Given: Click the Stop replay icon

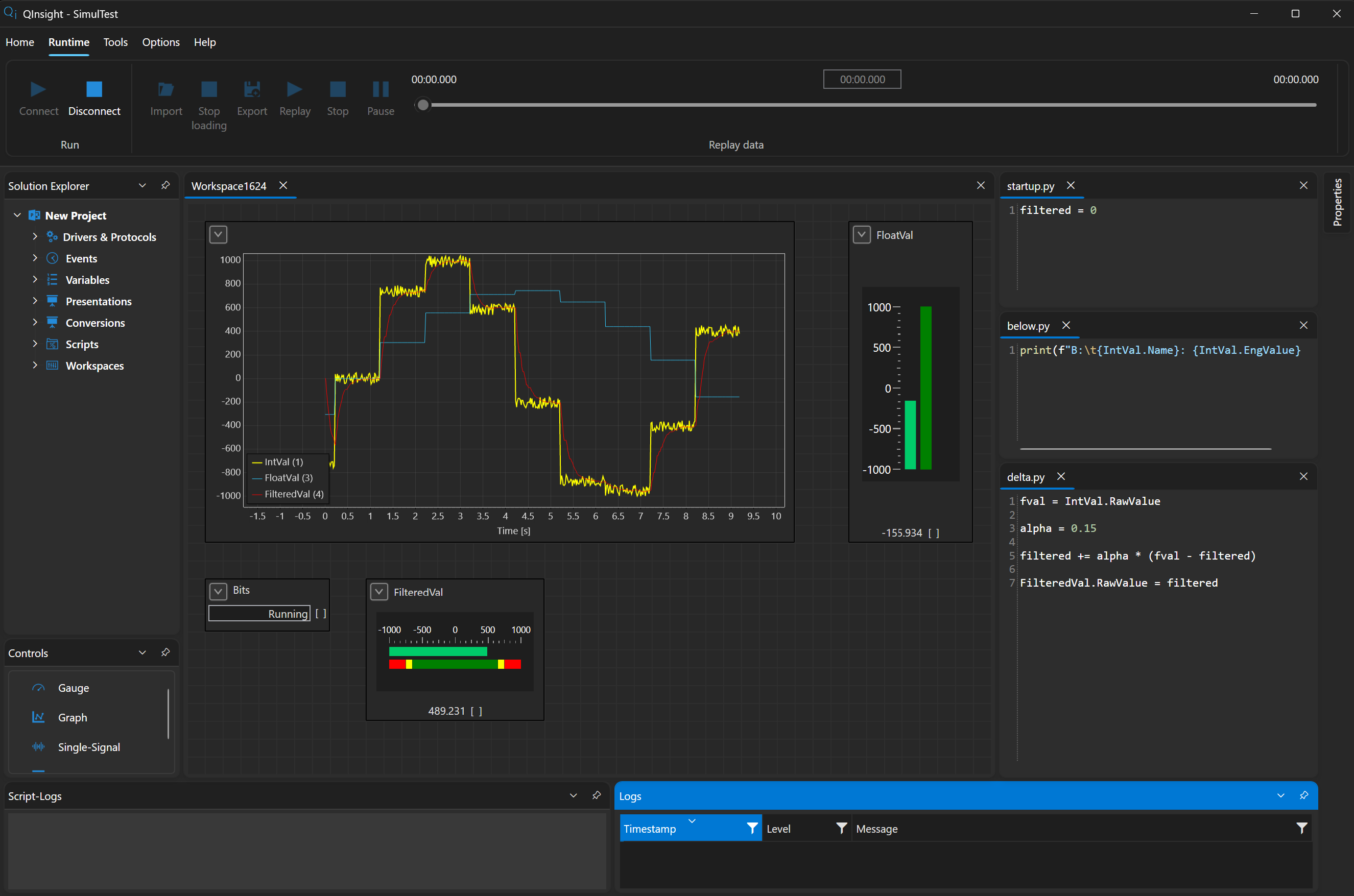Looking at the screenshot, I should [338, 89].
